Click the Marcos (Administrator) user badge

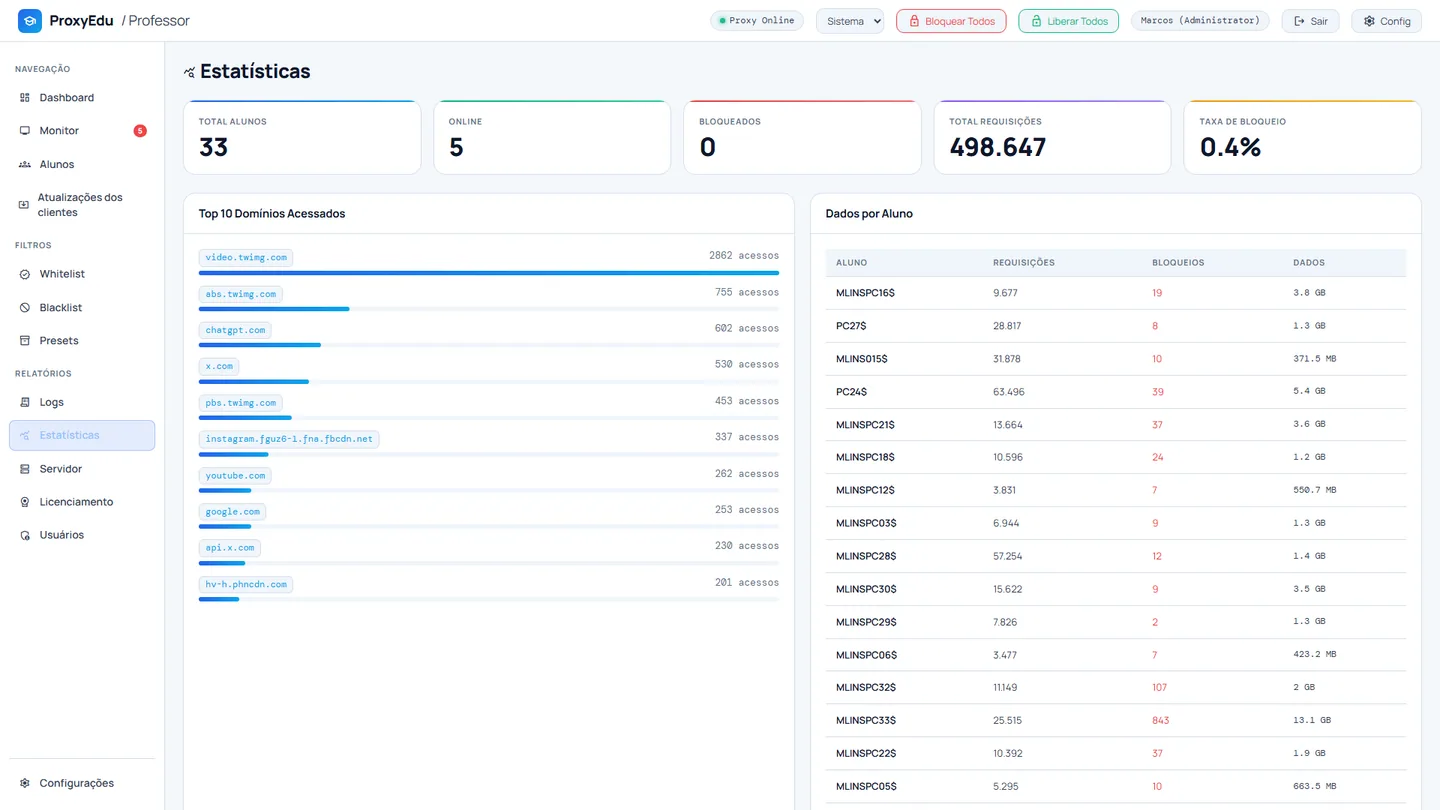coord(1200,21)
